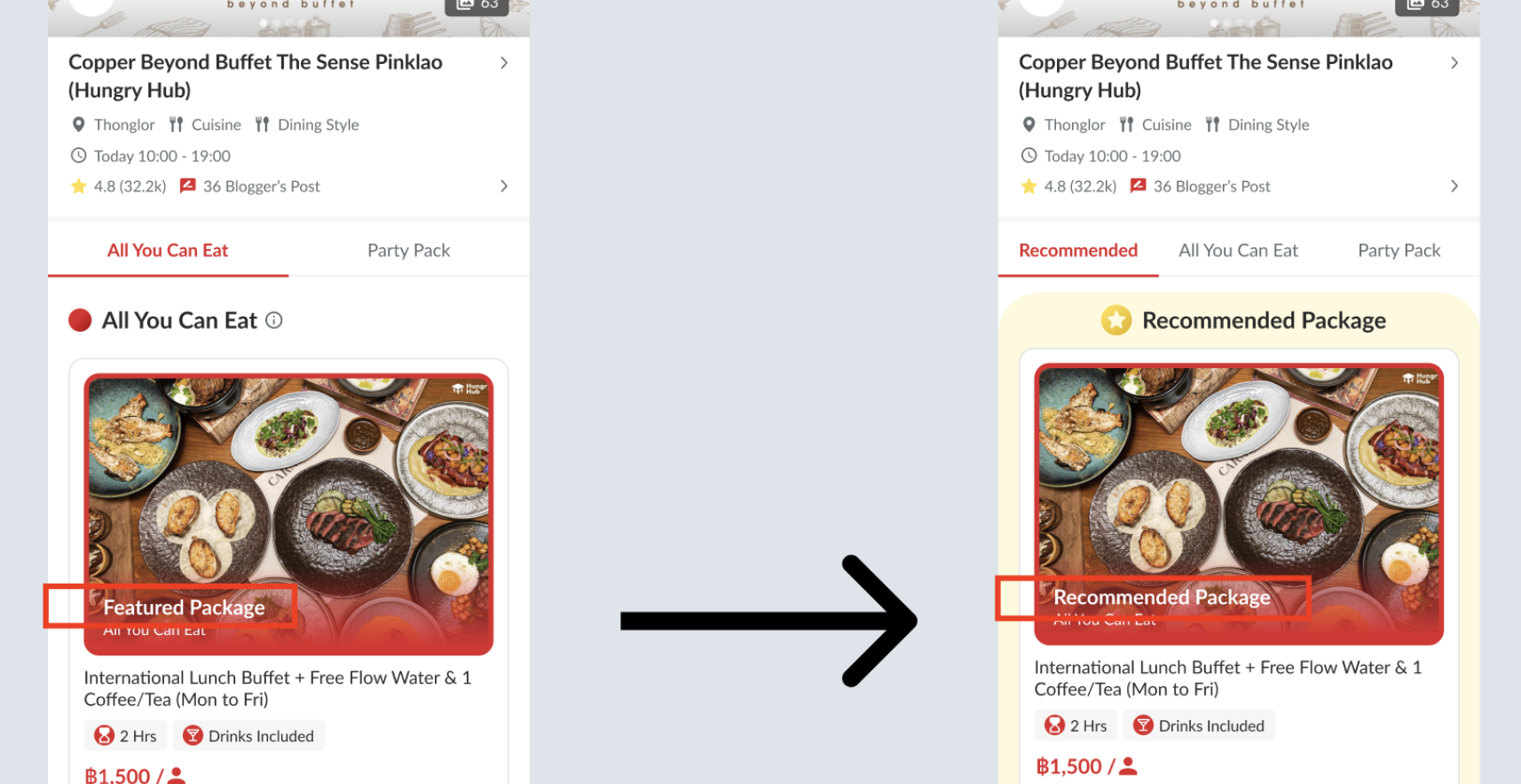This screenshot has height=784, width=1521.
Task: Click the yellow rating star in right screen
Action: (x=1028, y=186)
